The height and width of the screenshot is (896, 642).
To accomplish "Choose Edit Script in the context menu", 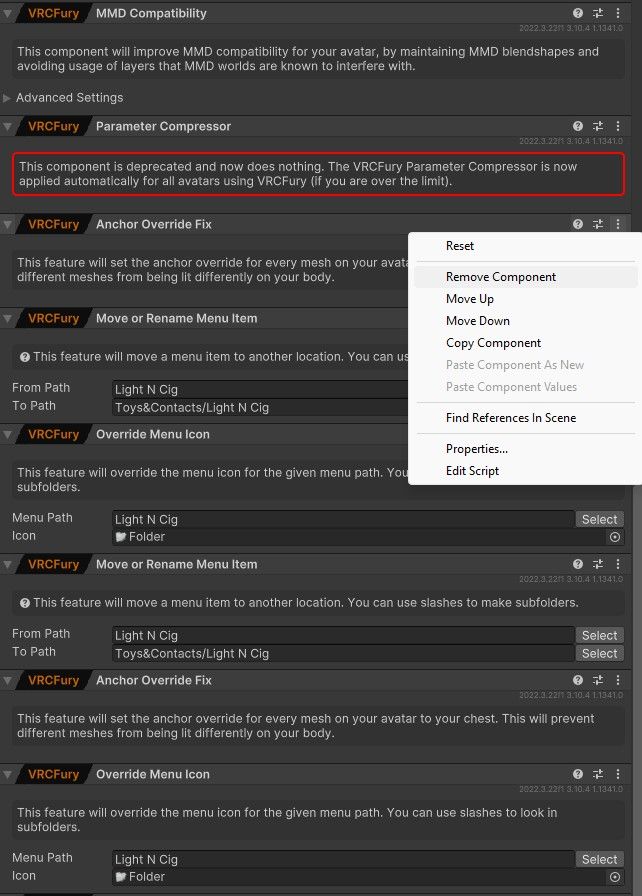I will (x=525, y=471).
